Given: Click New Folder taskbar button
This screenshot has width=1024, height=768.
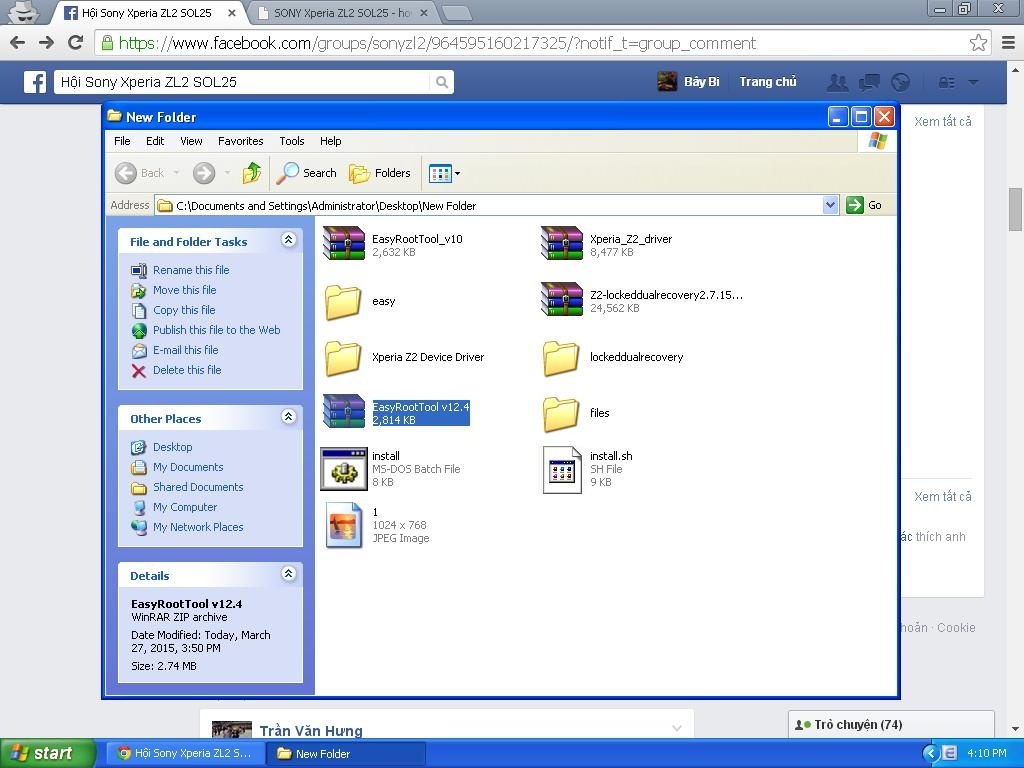Looking at the screenshot, I should pyautogui.click(x=346, y=754).
